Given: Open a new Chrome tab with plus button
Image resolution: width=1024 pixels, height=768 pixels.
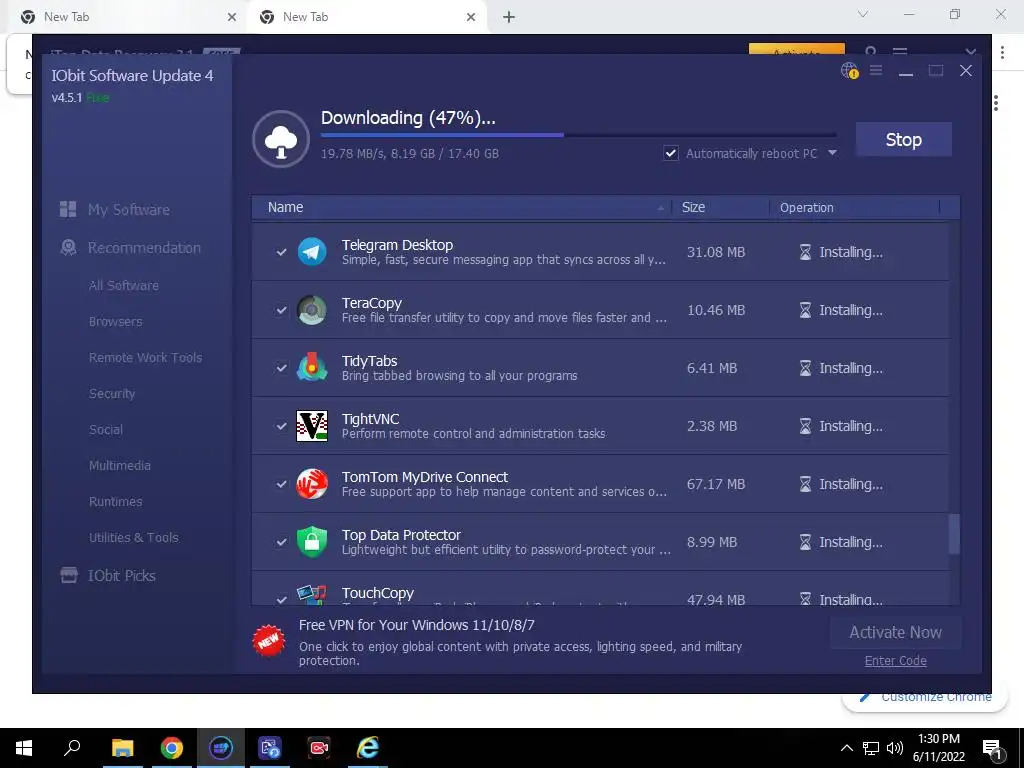Looking at the screenshot, I should [509, 17].
